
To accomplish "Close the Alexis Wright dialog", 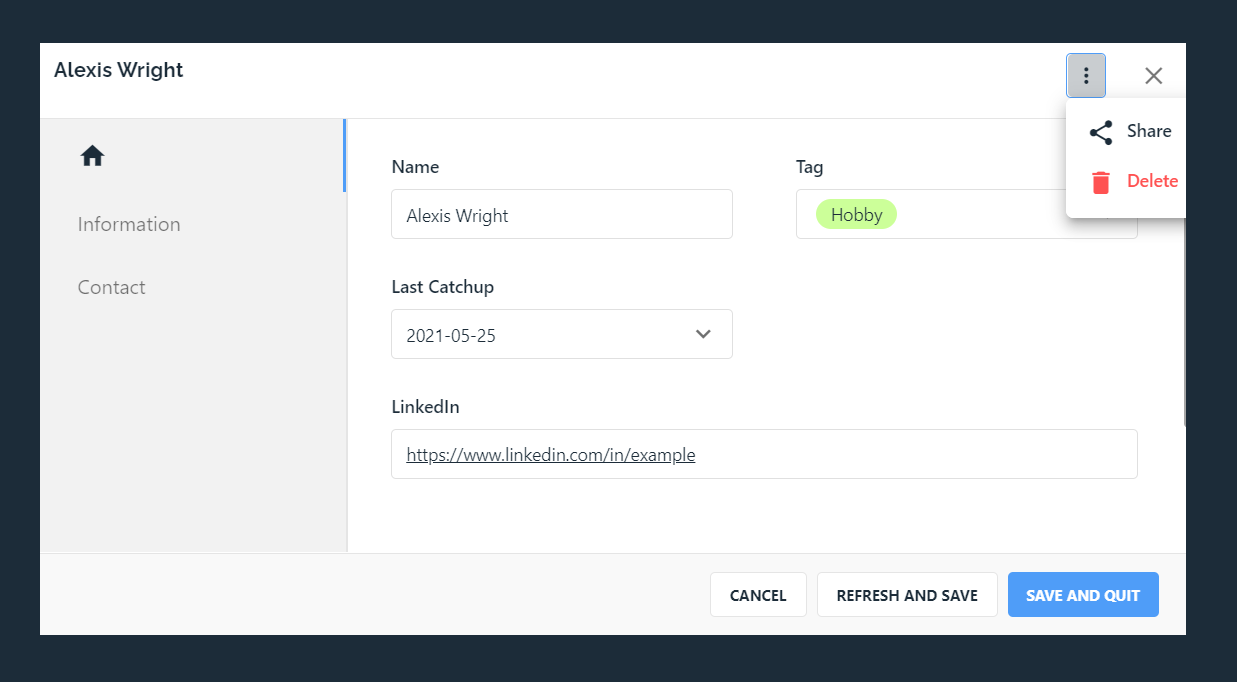I will tap(1154, 76).
